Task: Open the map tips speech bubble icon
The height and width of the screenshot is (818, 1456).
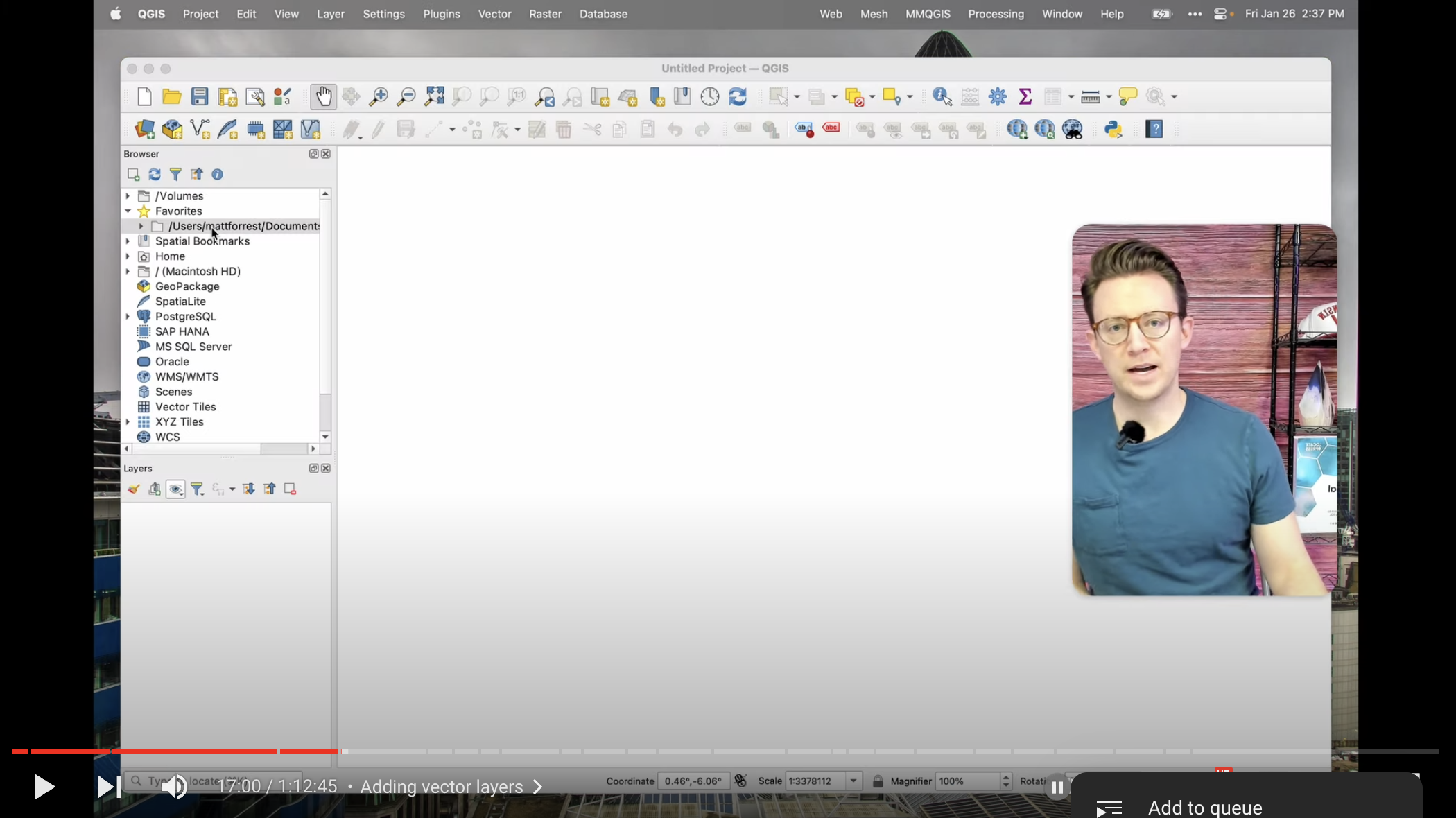Action: pyautogui.click(x=1128, y=96)
